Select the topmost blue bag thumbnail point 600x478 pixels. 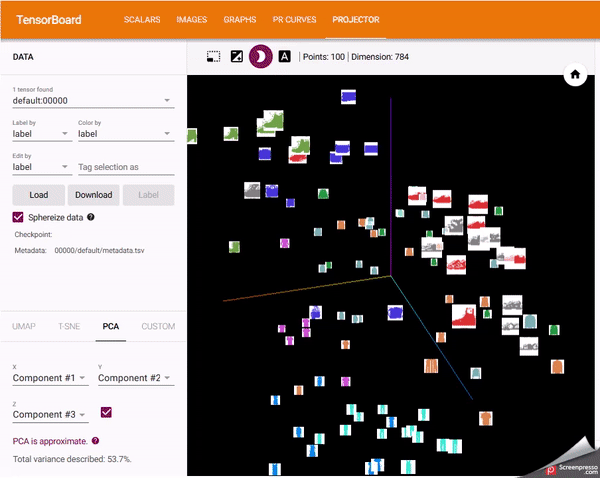[348, 97]
